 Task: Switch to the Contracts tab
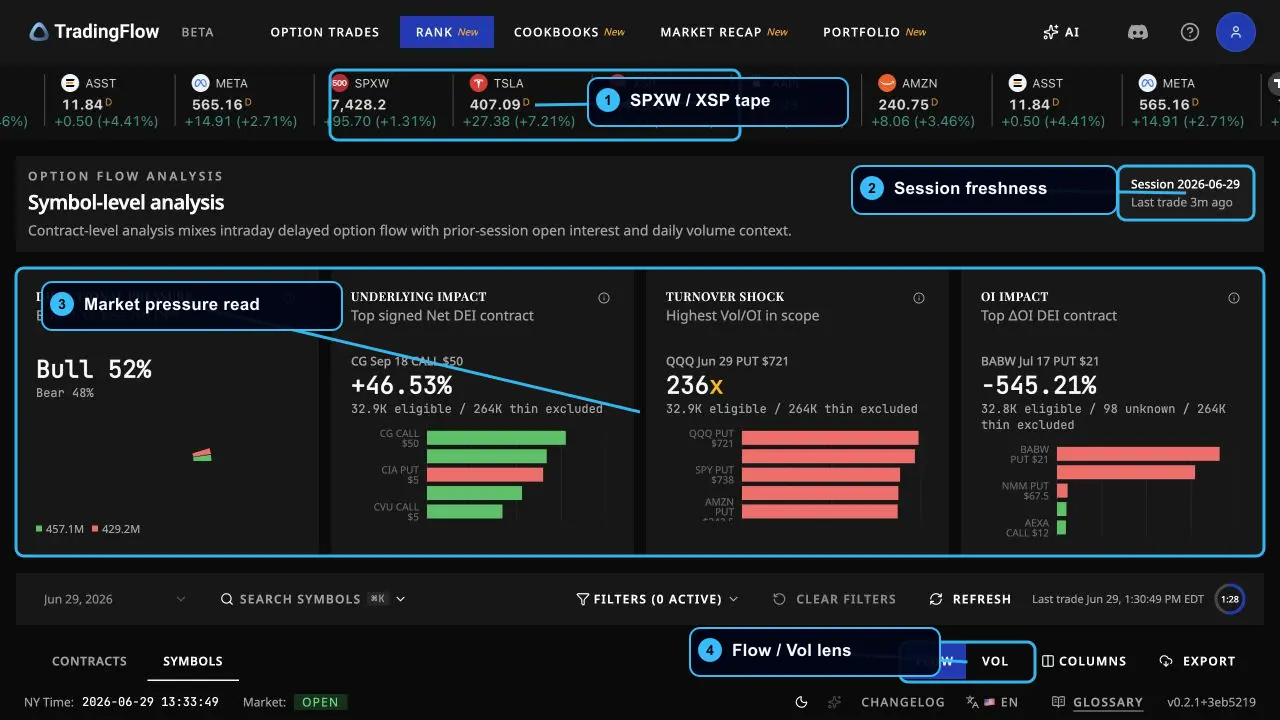pos(89,661)
